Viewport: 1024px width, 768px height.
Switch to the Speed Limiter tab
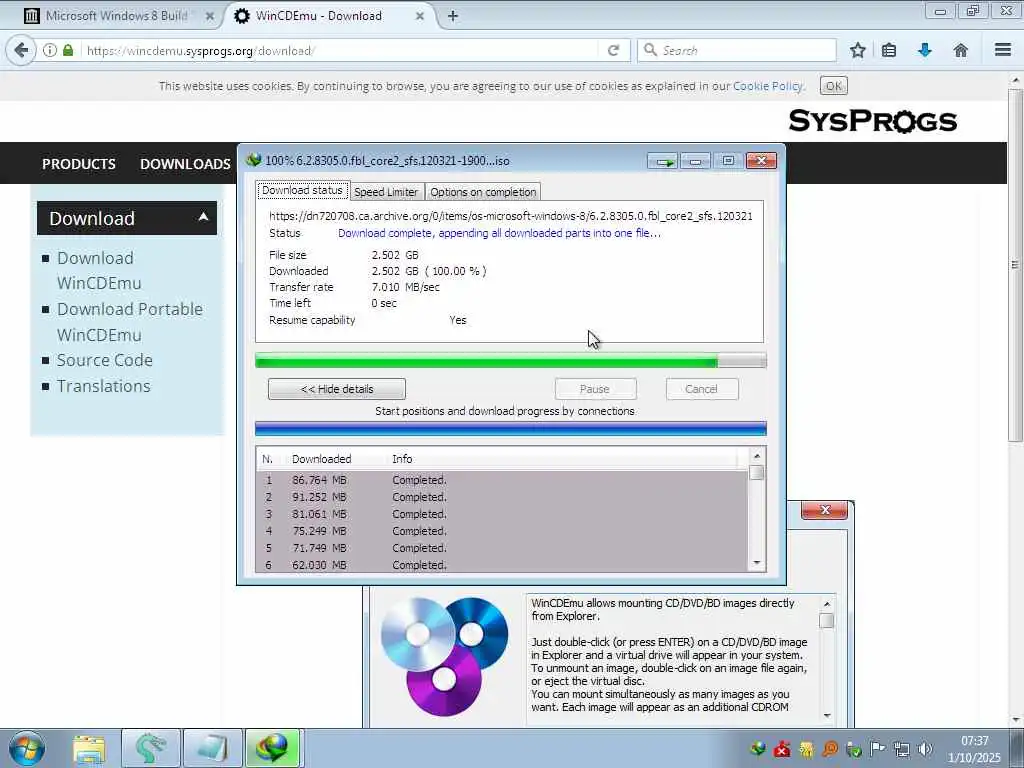pyautogui.click(x=386, y=192)
